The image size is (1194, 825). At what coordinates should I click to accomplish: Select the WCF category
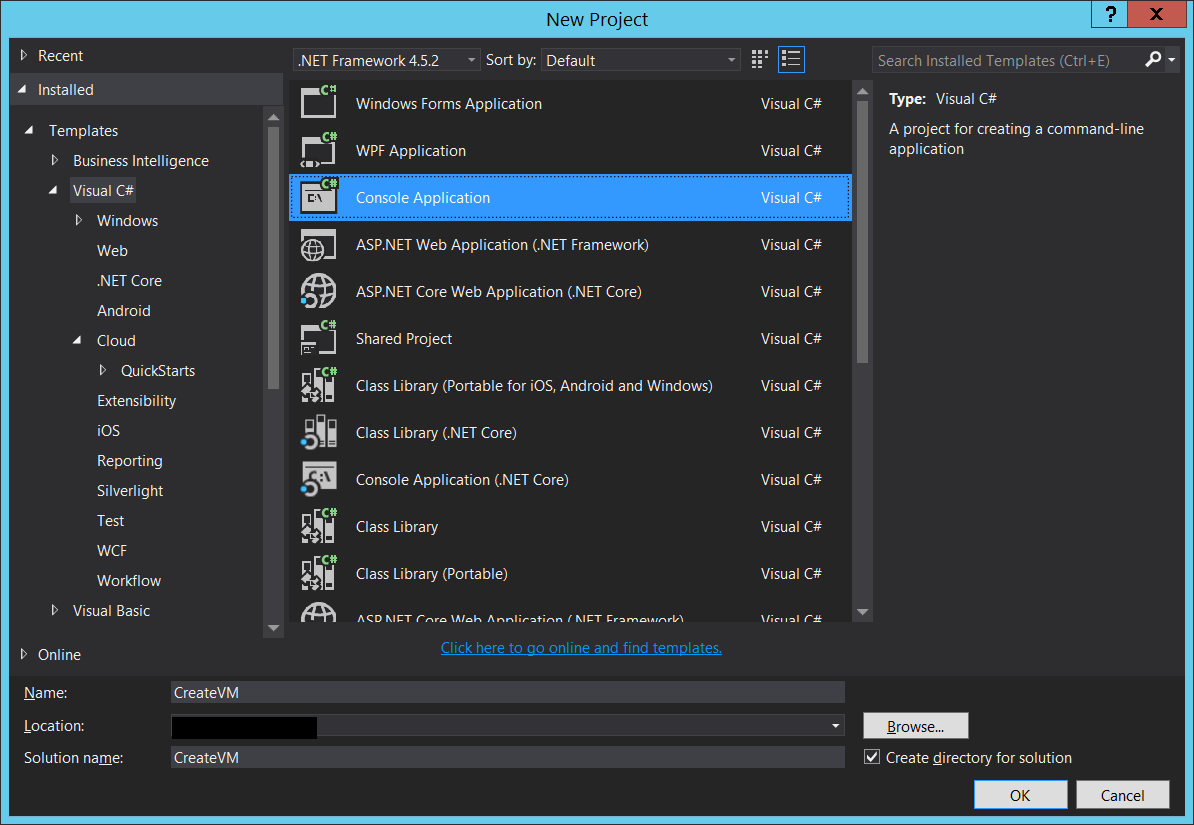(112, 551)
